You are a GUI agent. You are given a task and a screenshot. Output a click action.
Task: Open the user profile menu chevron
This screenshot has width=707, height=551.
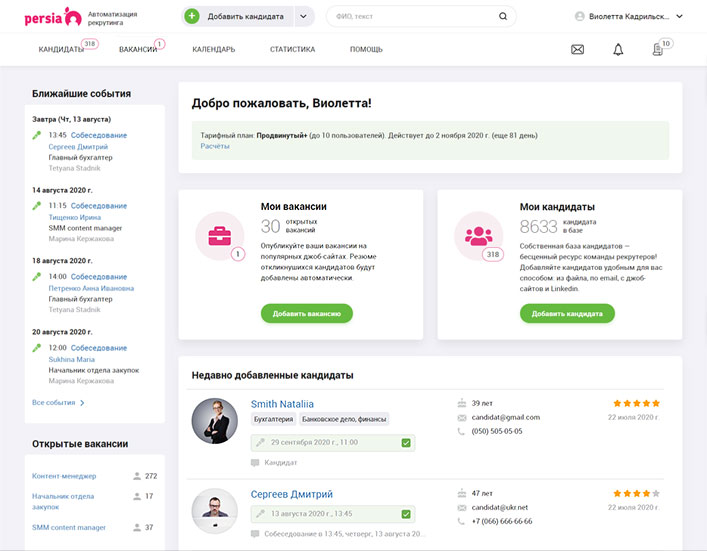pyautogui.click(x=679, y=16)
